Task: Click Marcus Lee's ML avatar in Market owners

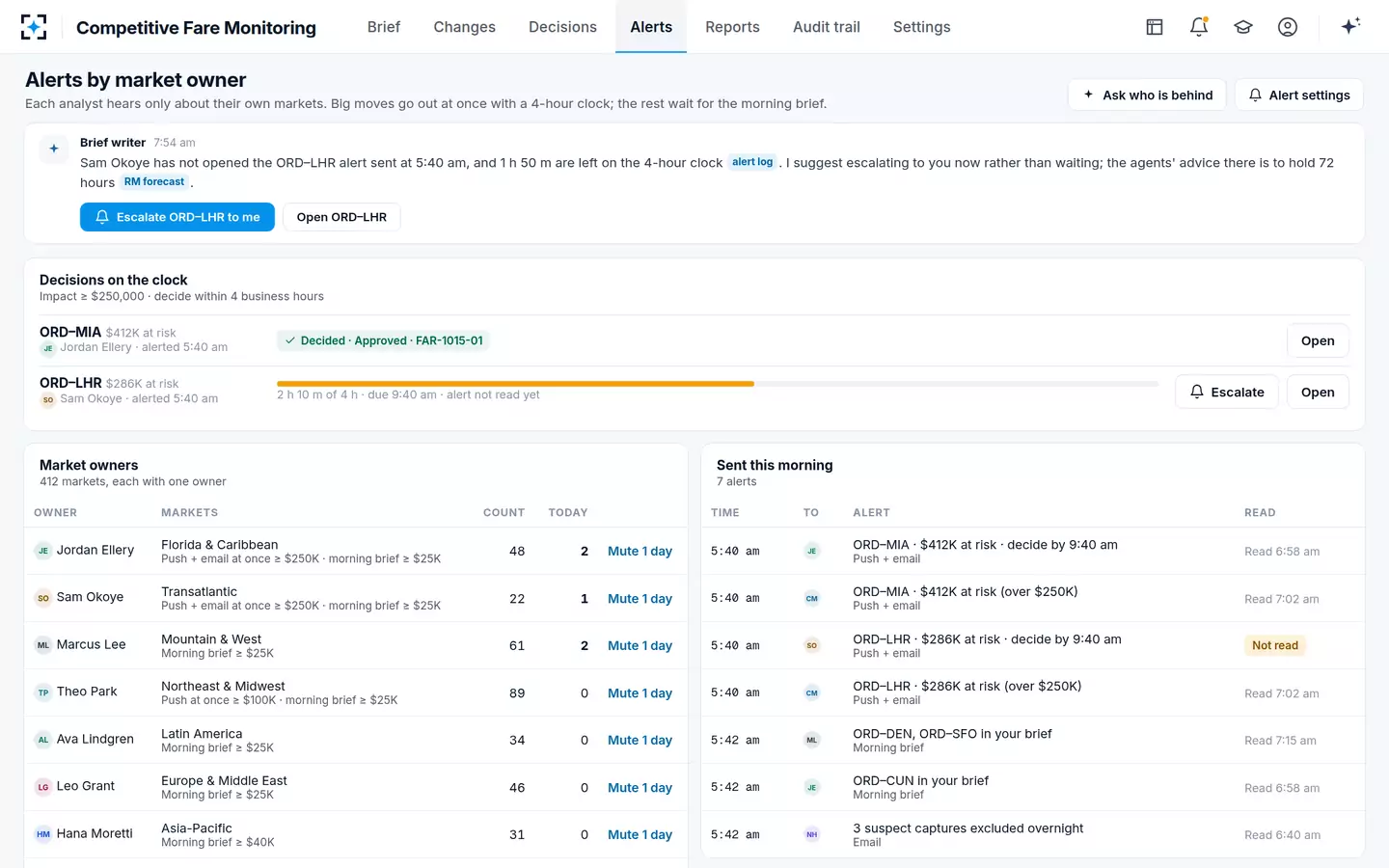Action: 43,645
